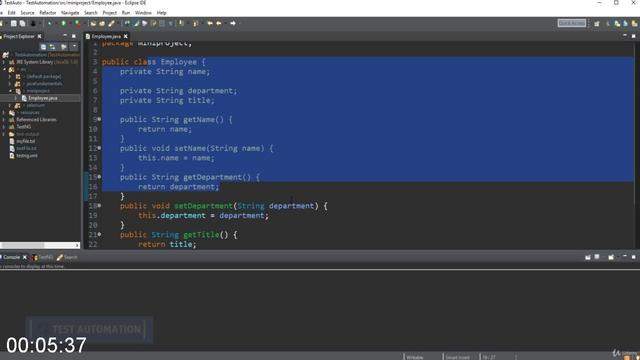Minimize the Project Explorer panel
Viewport: 640px width, 360px height.
[65, 36]
